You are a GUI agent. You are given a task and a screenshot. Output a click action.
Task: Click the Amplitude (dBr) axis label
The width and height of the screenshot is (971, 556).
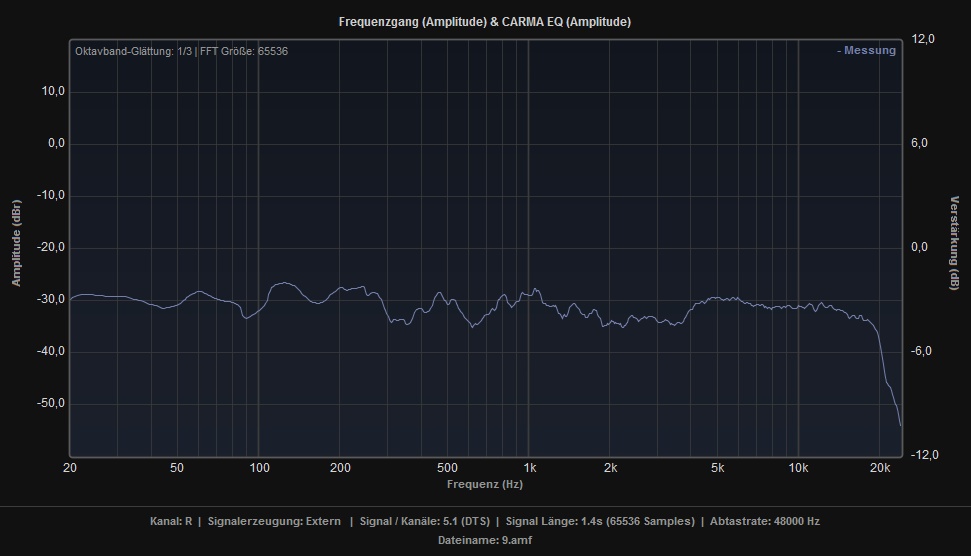[16, 244]
